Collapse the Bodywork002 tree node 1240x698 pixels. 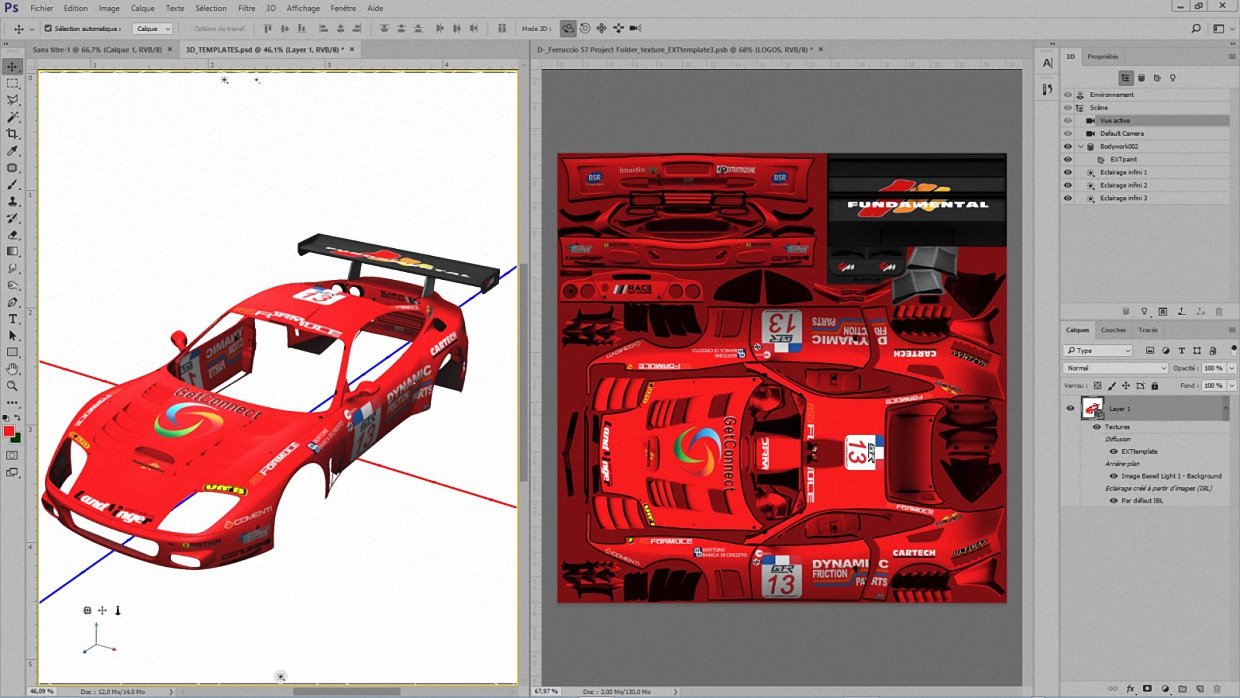[x=1080, y=146]
